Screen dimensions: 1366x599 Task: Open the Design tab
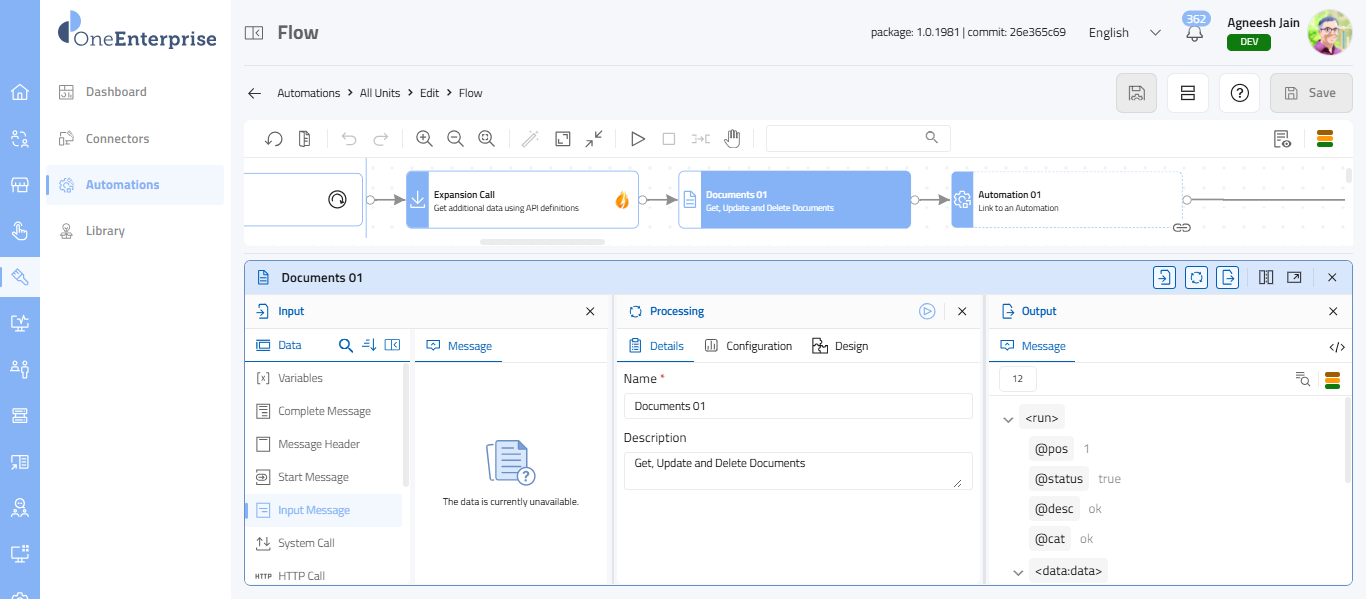pyautogui.click(x=840, y=346)
